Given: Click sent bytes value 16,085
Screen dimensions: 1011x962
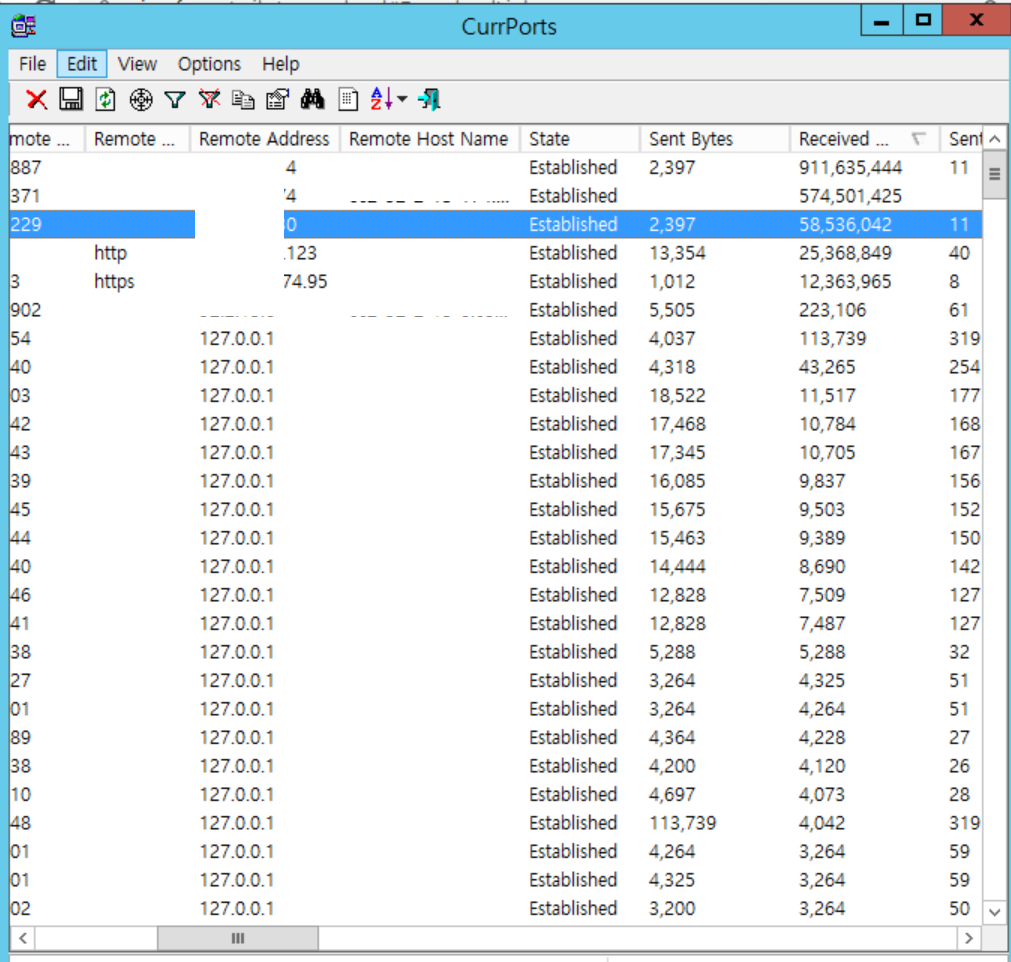Looking at the screenshot, I should [677, 481].
